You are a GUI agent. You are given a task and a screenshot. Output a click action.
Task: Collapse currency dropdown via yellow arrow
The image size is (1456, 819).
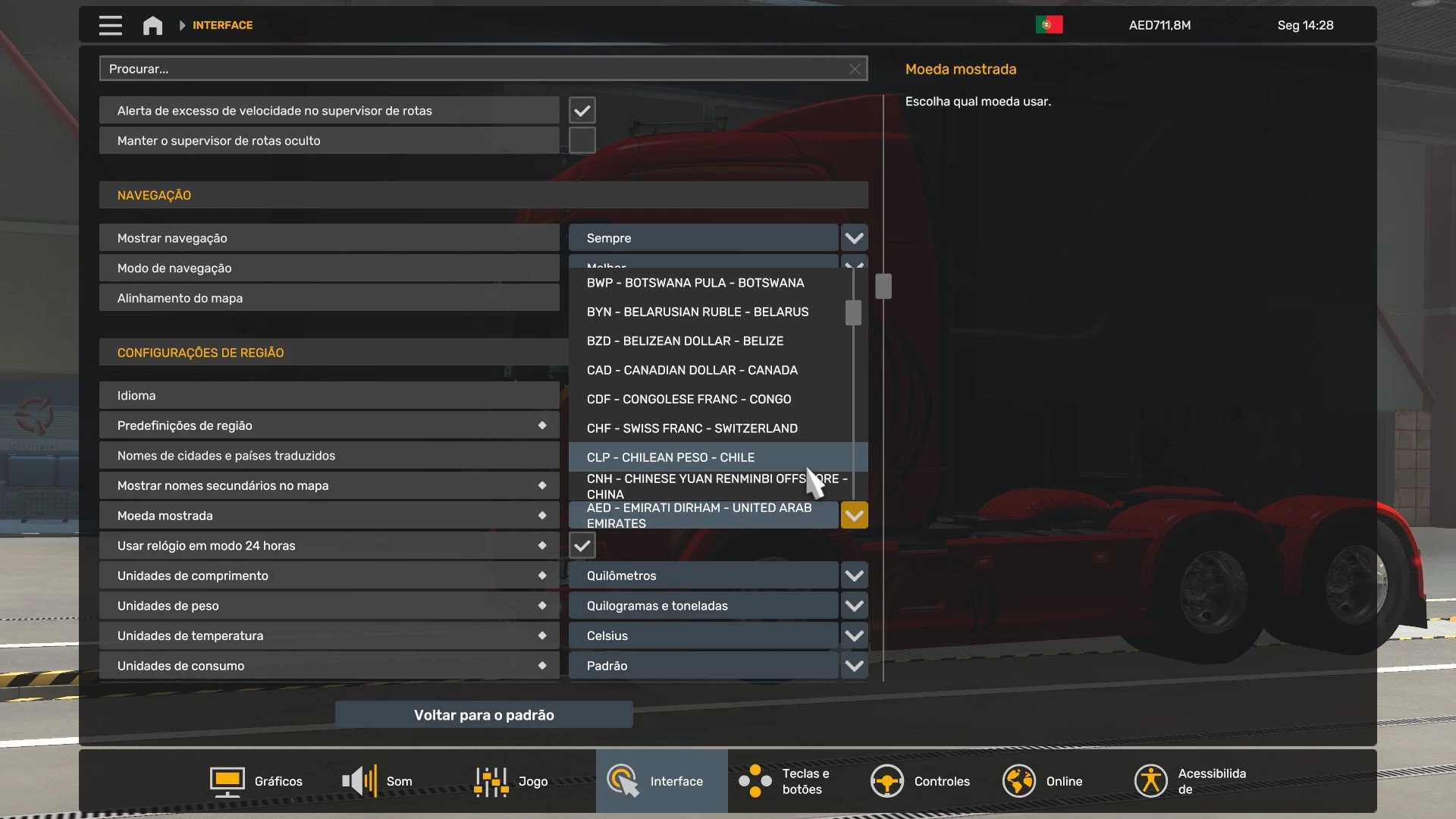click(854, 516)
